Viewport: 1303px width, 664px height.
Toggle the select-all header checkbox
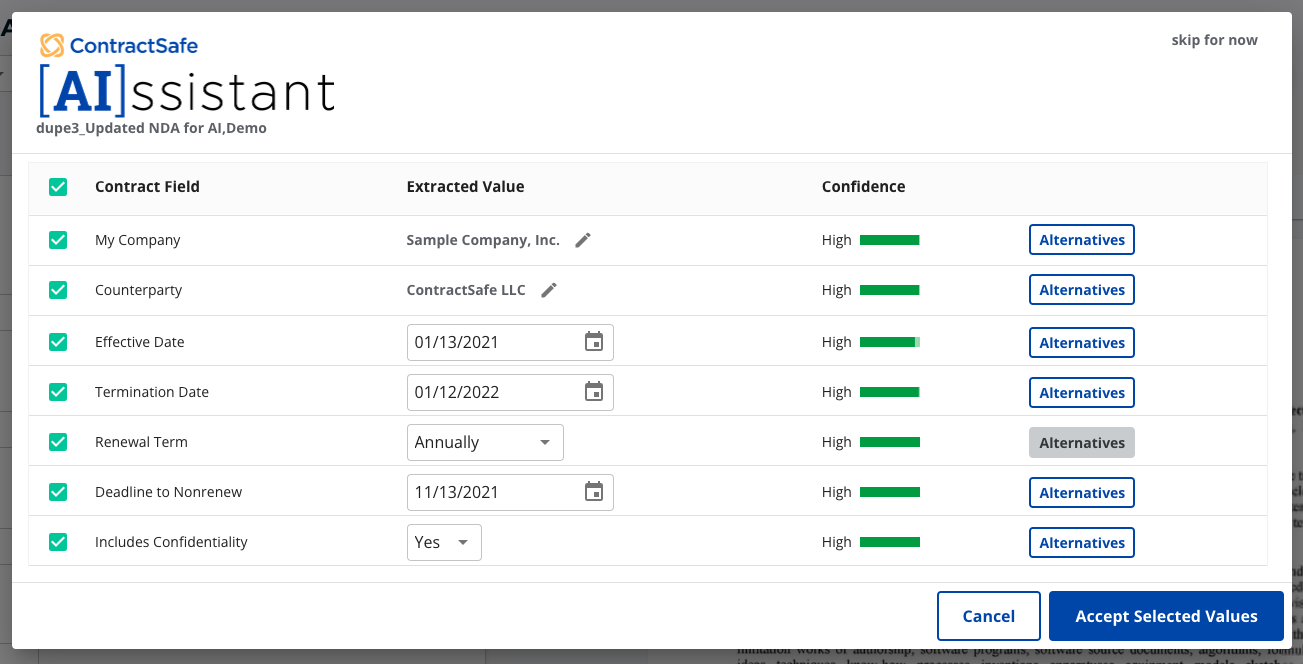pyautogui.click(x=58, y=187)
